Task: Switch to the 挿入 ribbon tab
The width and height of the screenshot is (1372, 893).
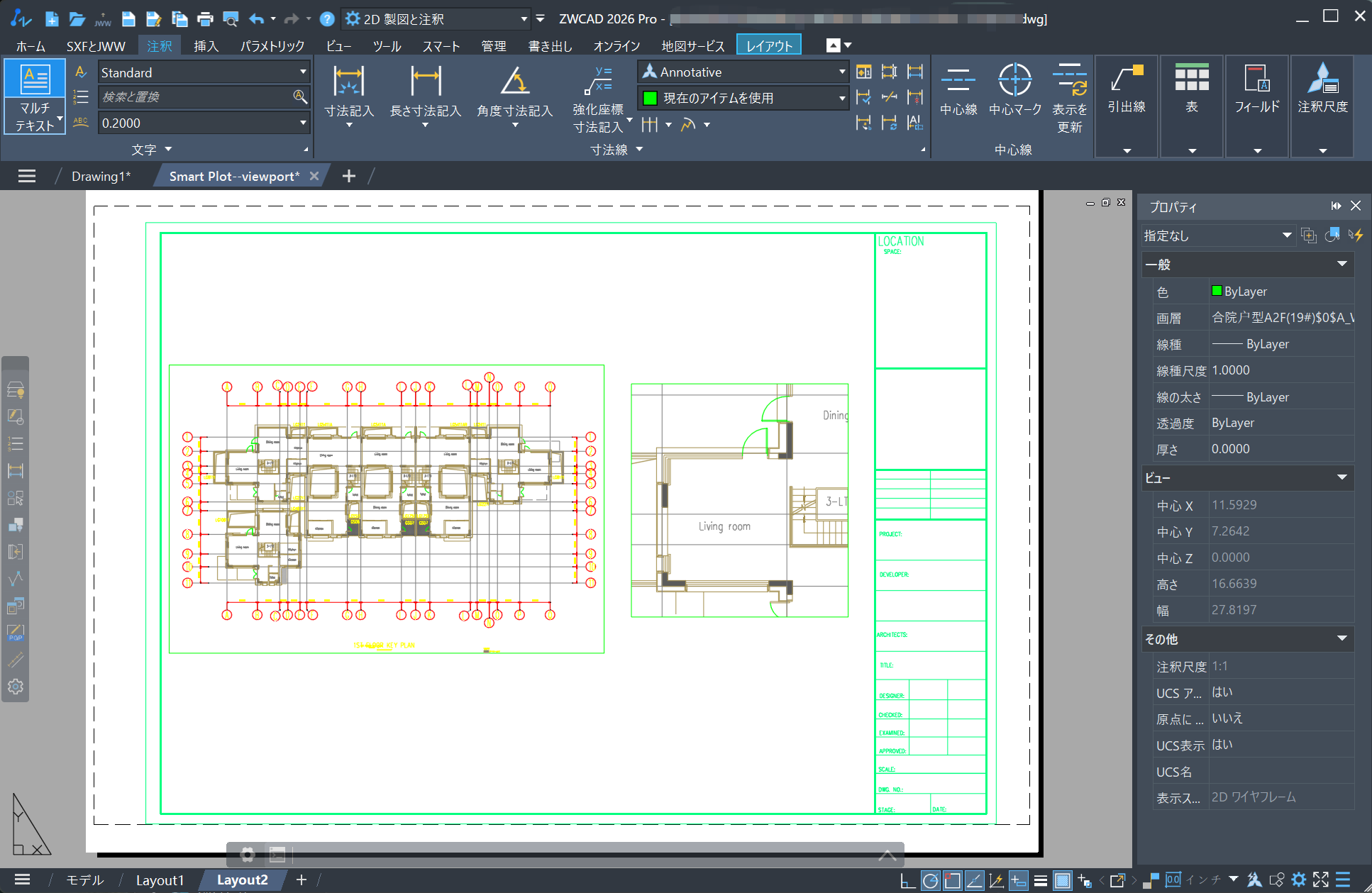Action: (206, 46)
